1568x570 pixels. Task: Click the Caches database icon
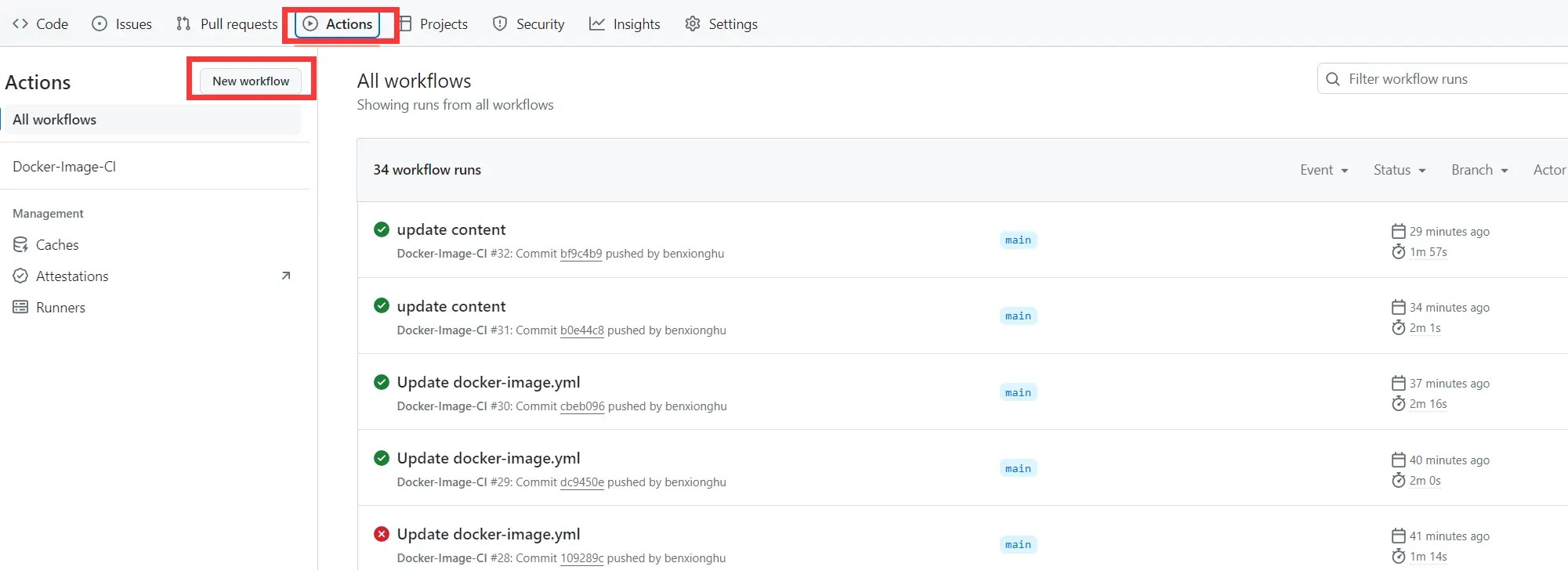pyautogui.click(x=20, y=245)
